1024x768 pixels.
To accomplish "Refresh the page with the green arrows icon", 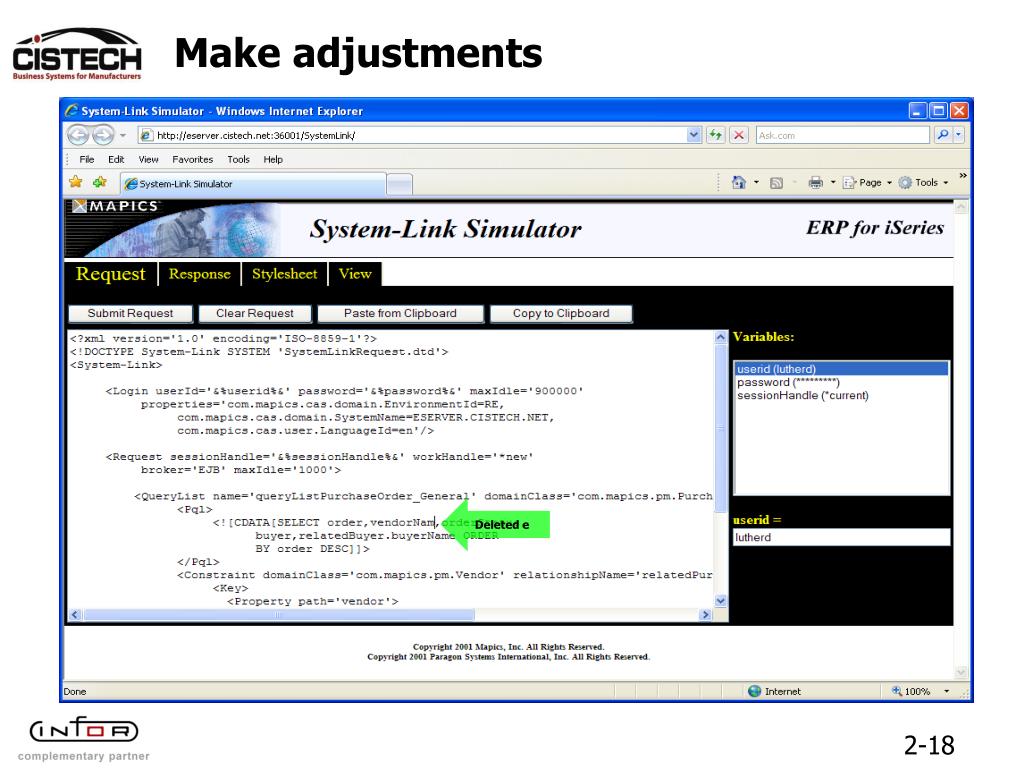I will tap(716, 135).
